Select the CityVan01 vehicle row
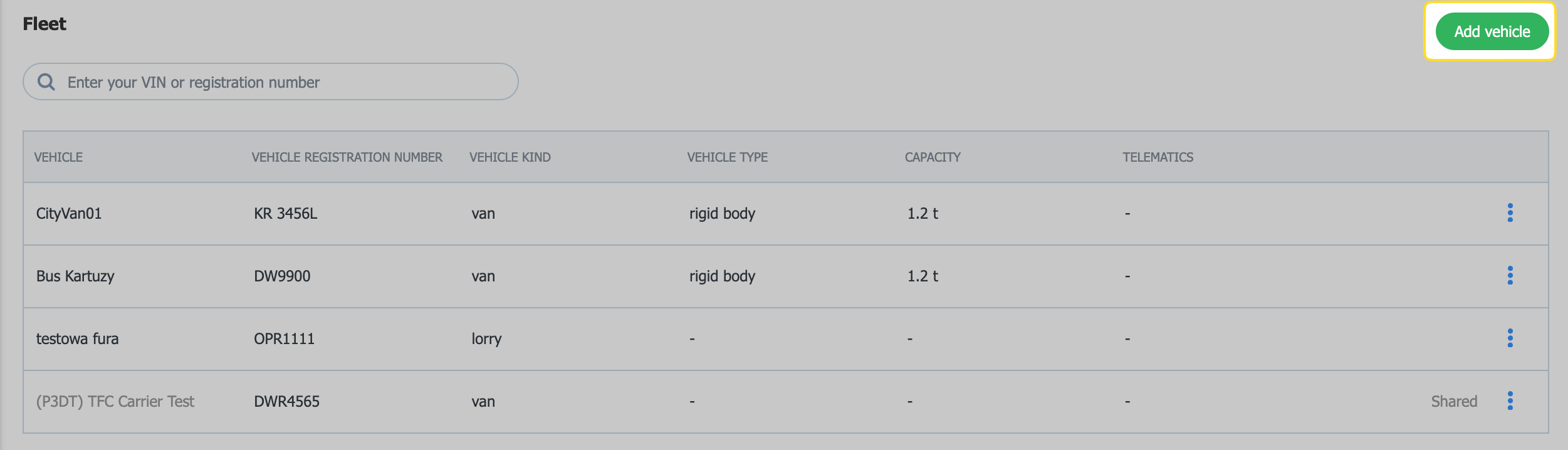This screenshot has width=1568, height=450. [x=69, y=214]
